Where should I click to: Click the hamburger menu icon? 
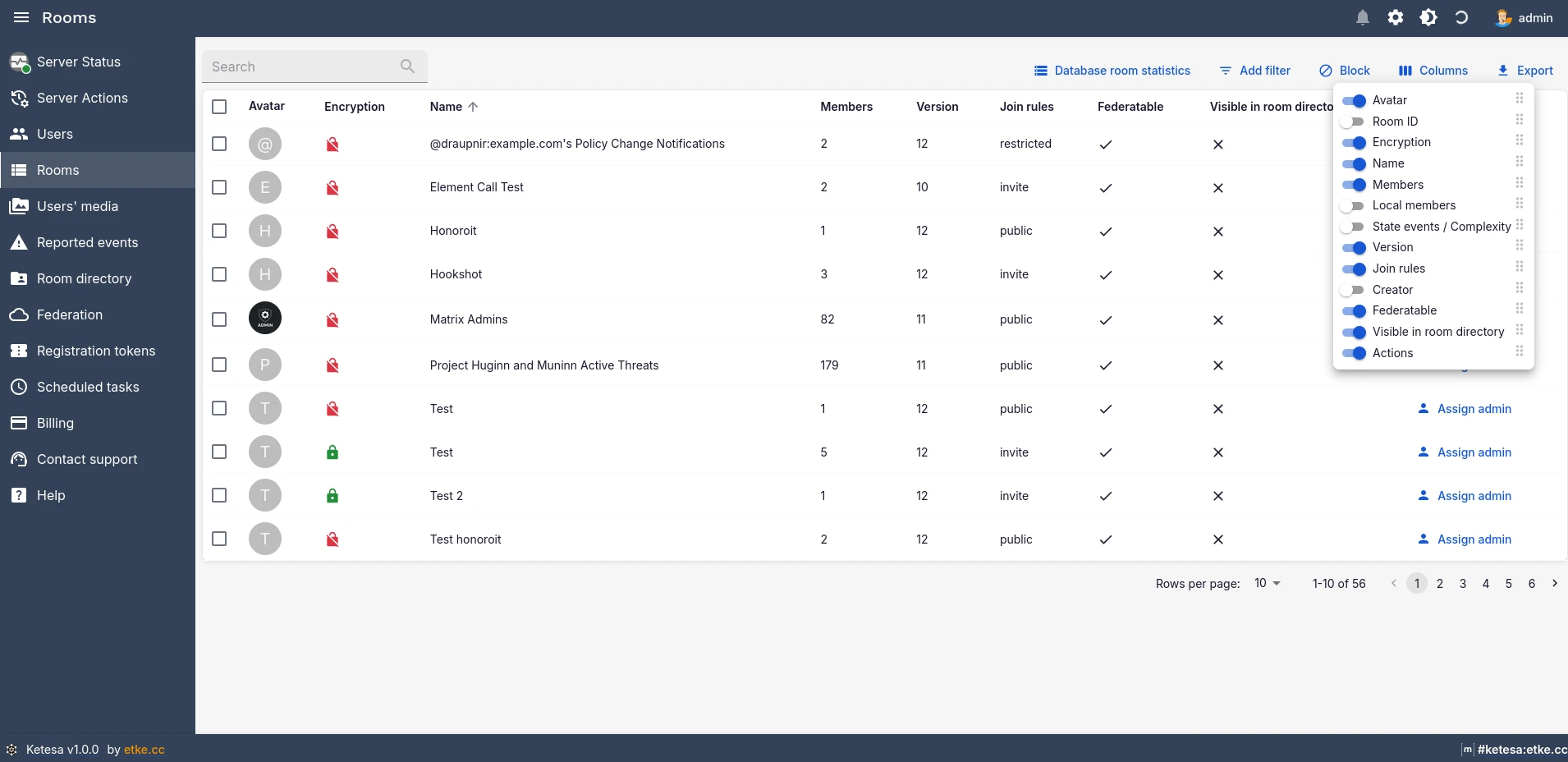tap(21, 18)
